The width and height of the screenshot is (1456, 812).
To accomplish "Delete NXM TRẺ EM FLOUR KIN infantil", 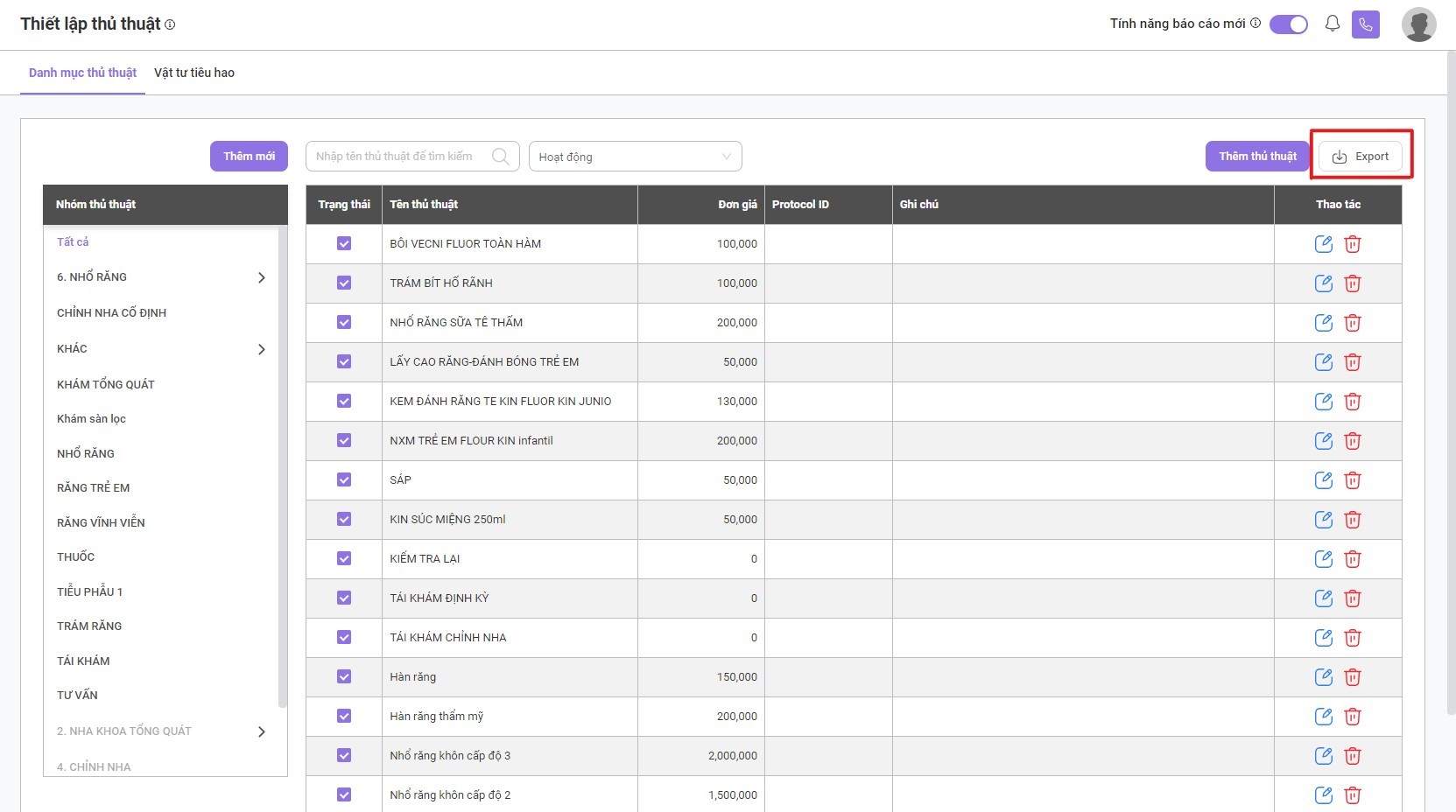I will [x=1353, y=441].
